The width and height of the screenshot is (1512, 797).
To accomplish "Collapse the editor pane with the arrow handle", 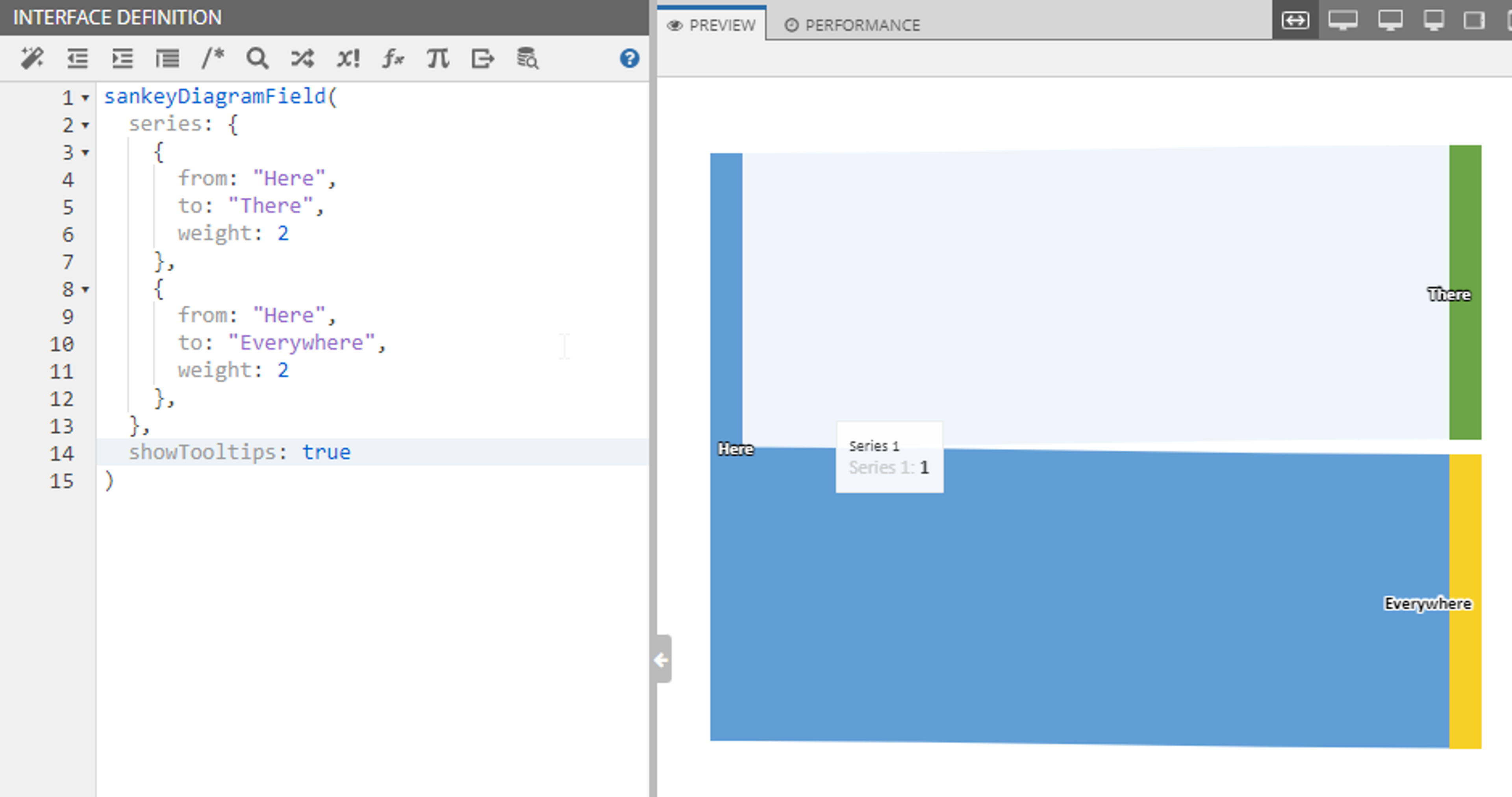I will [661, 659].
